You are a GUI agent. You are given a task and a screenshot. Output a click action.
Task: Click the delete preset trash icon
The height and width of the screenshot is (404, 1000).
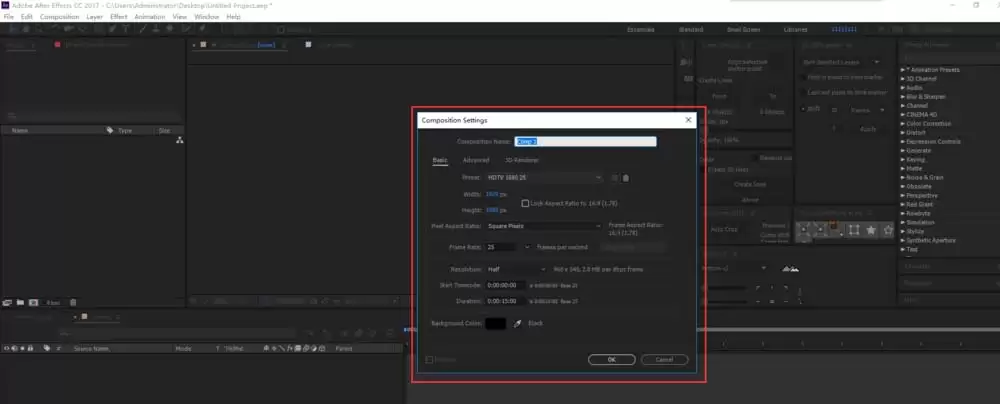(626, 178)
